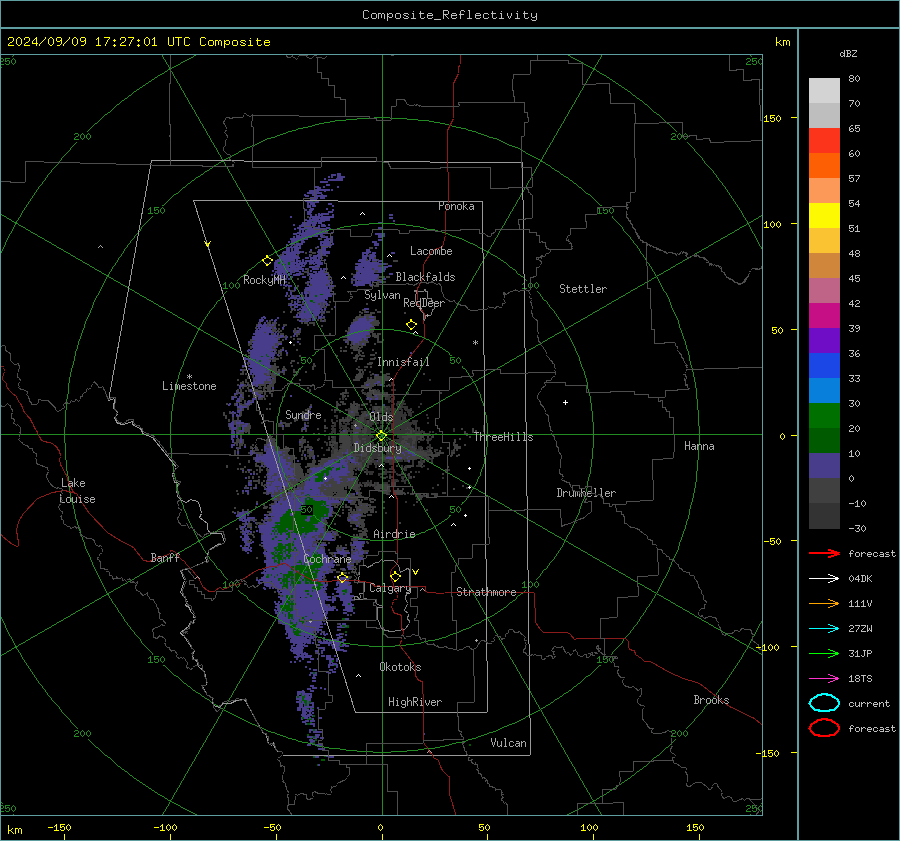Click the Cochrane map label
Viewport: 900px width, 841px height.
click(327, 559)
